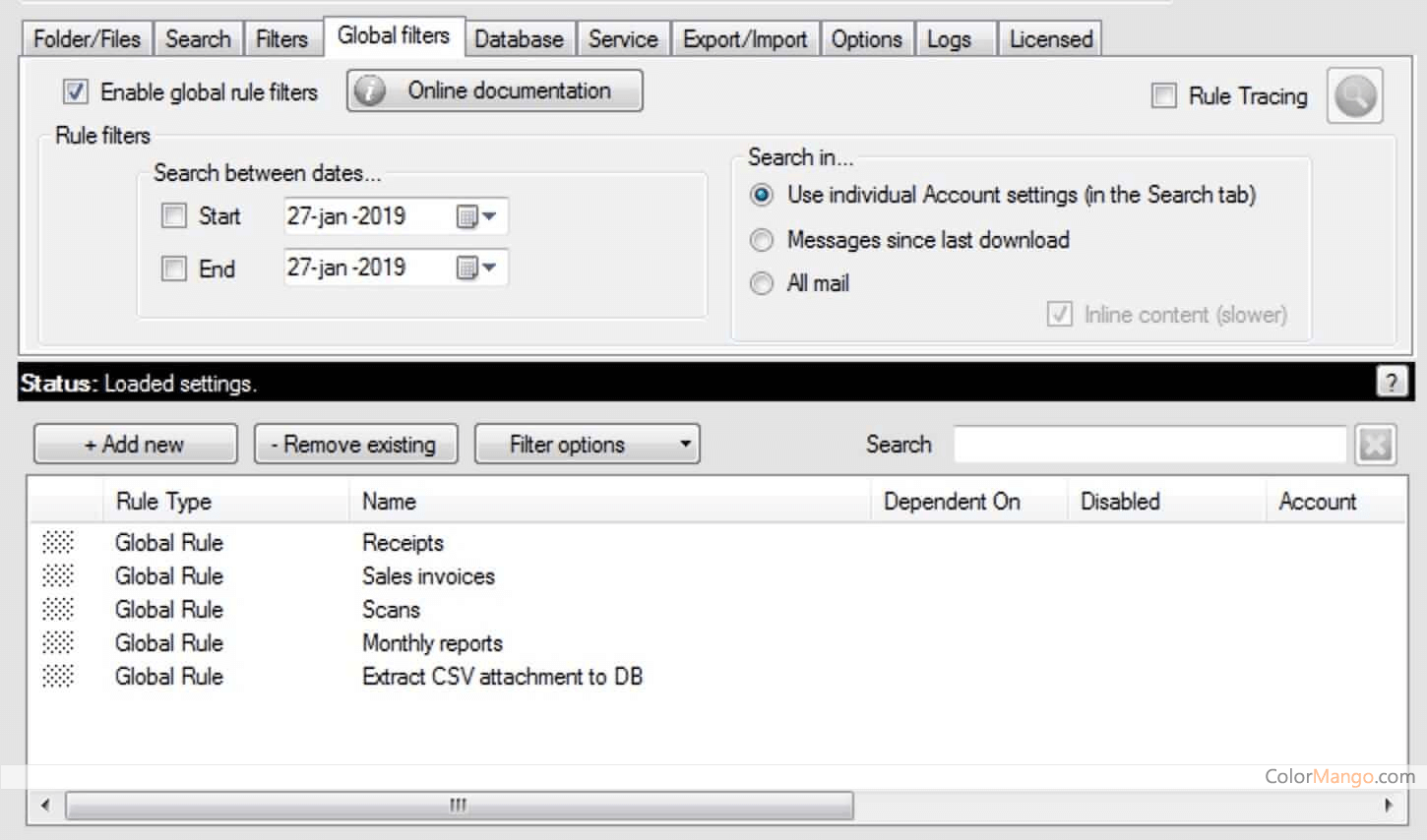This screenshot has height=840, width=1427.
Task: Click the help question mark on the status bar
Action: coord(1393,382)
